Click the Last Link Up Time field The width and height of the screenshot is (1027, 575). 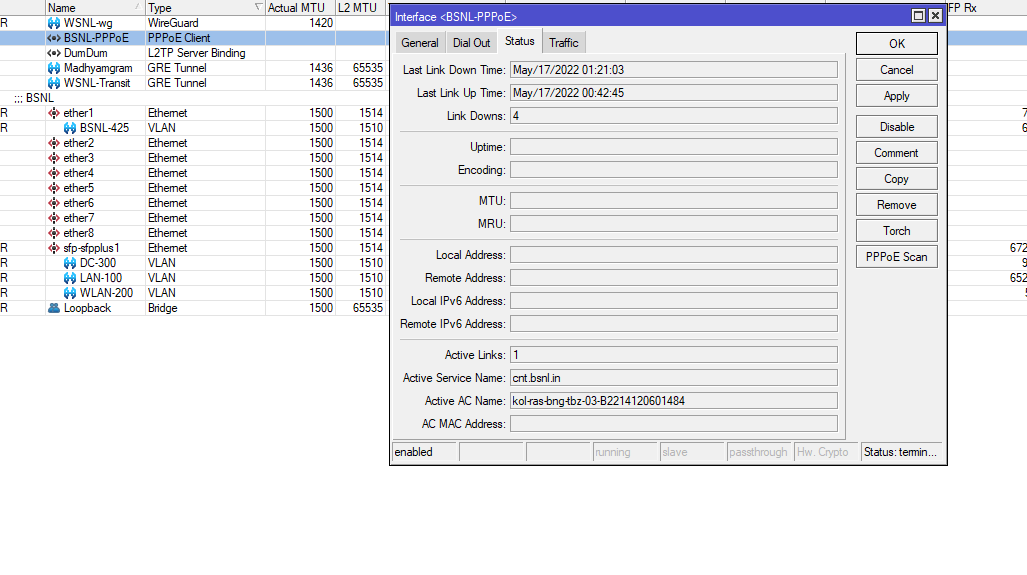tap(673, 93)
